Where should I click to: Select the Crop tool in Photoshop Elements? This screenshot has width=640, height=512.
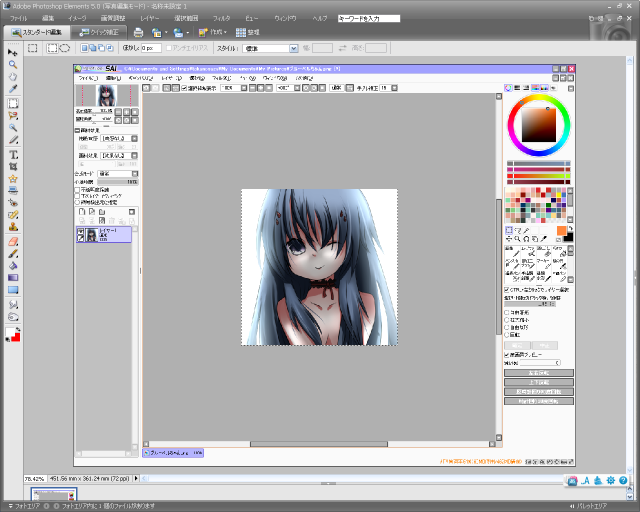pos(13,167)
